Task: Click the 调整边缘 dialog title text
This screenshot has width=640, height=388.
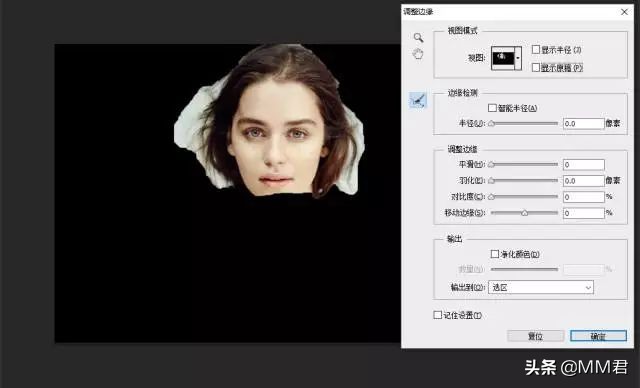Action: [x=418, y=11]
